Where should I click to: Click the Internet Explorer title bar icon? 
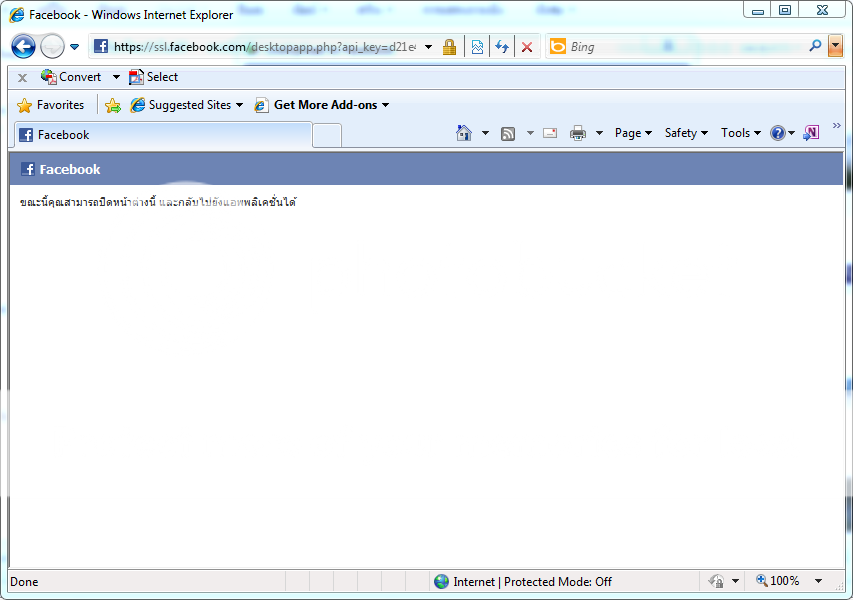17,15
